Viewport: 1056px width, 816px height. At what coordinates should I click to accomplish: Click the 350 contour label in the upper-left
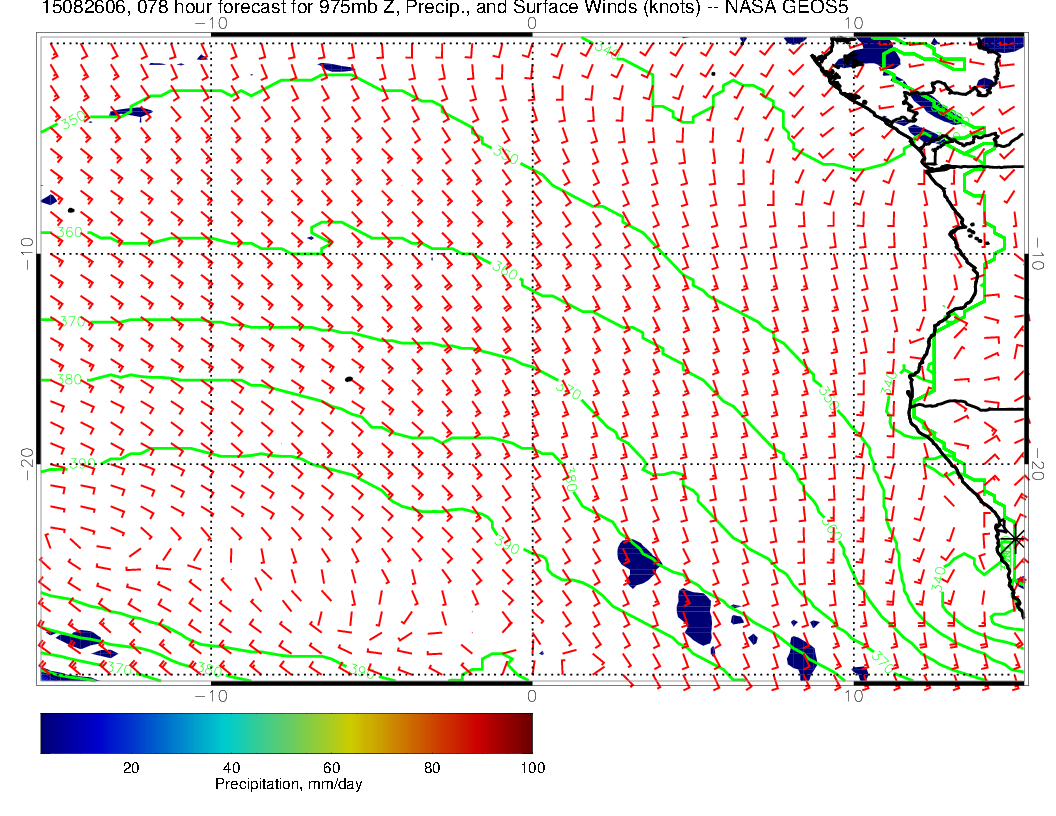pos(73,122)
